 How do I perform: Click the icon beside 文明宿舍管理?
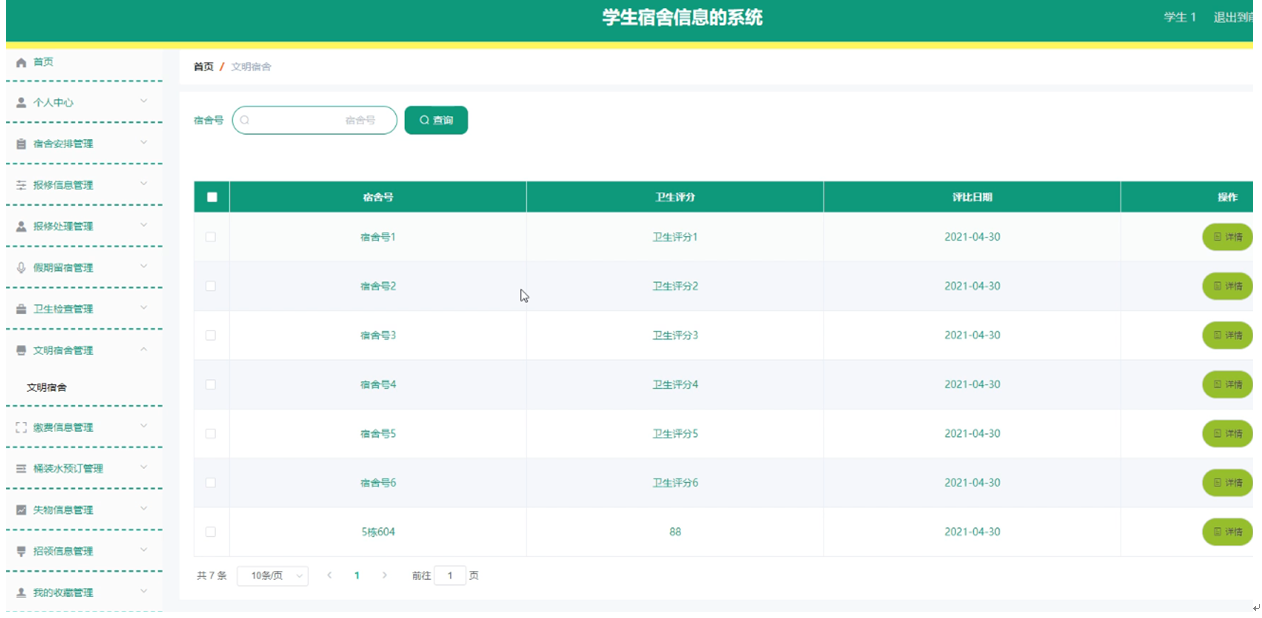pos(22,350)
